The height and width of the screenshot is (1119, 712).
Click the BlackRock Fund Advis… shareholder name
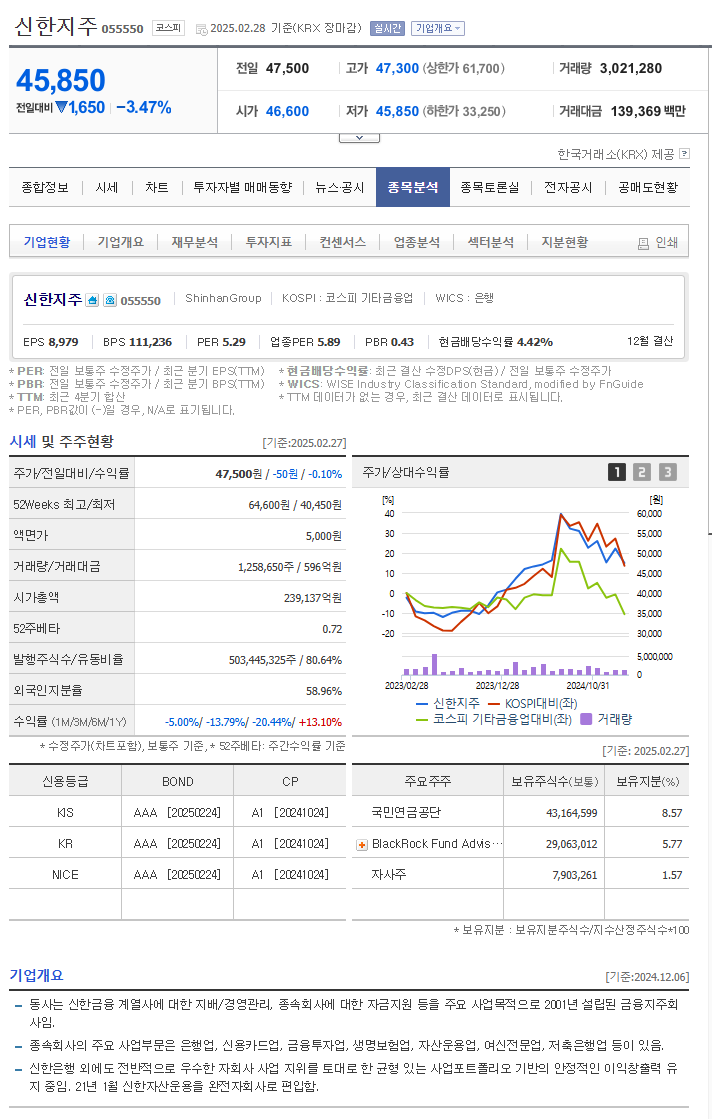437,844
